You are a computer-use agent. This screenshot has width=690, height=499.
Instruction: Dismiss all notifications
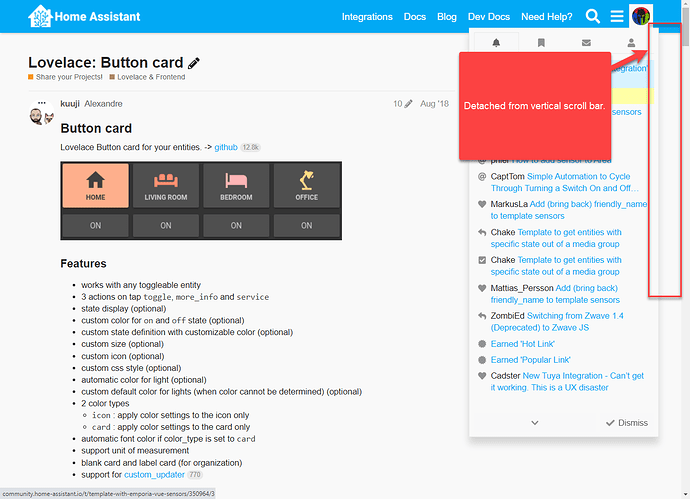tap(627, 423)
